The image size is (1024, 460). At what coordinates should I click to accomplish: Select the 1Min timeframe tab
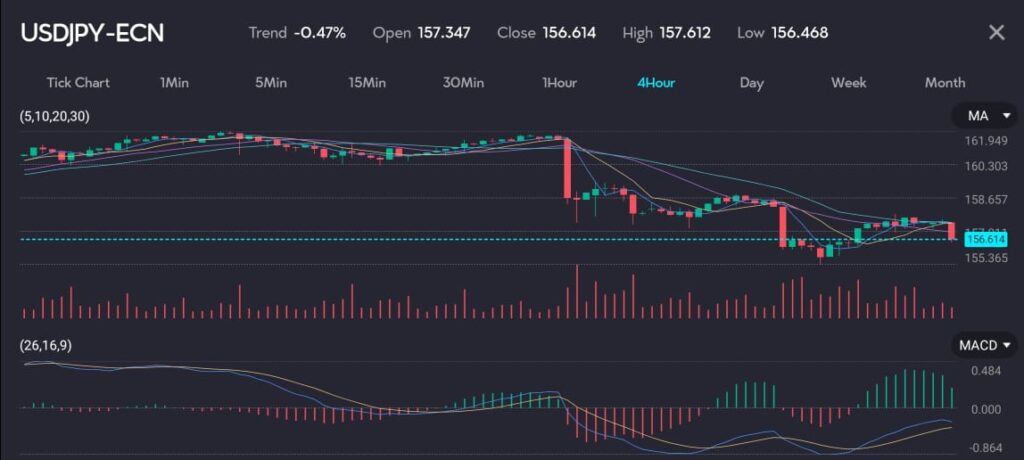click(x=174, y=82)
